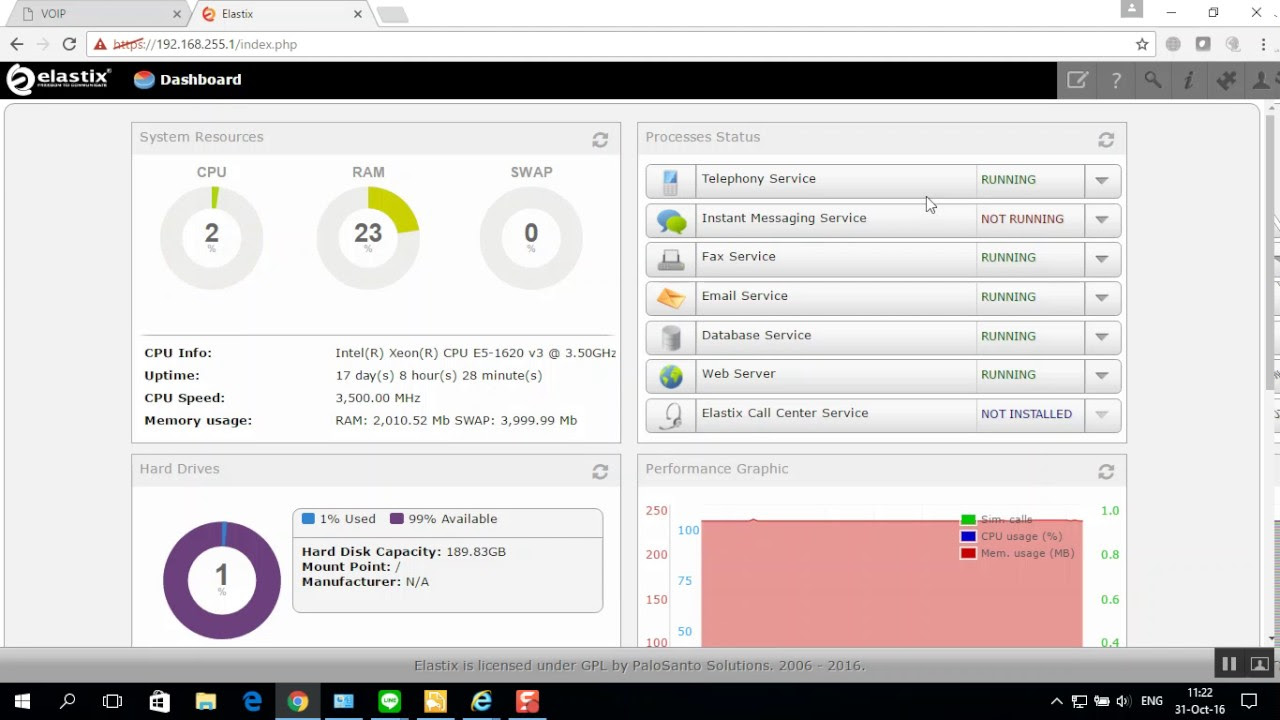This screenshot has height=720, width=1280.
Task: Click the Web Server globe icon
Action: 671,376
